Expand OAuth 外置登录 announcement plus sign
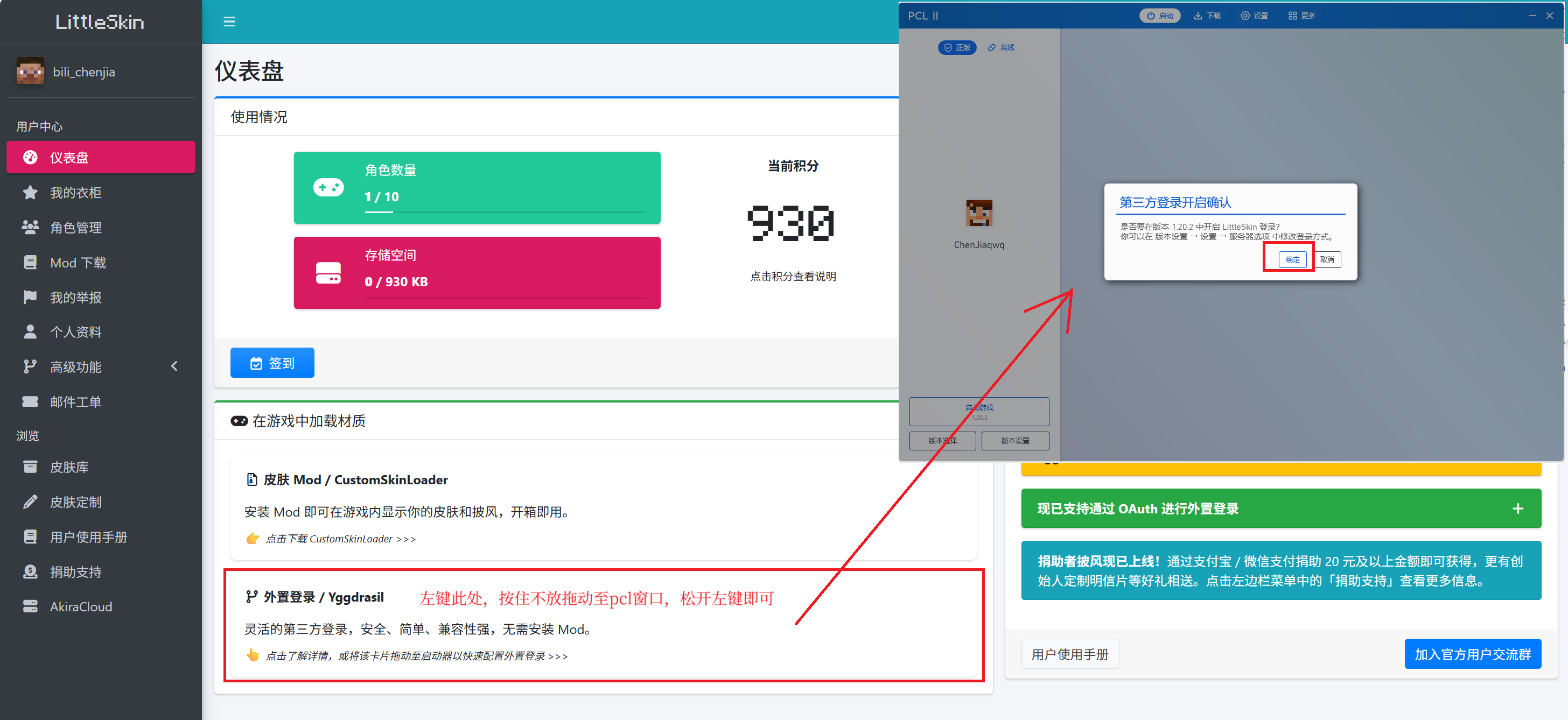This screenshot has height=720, width=1568. coord(1517,509)
